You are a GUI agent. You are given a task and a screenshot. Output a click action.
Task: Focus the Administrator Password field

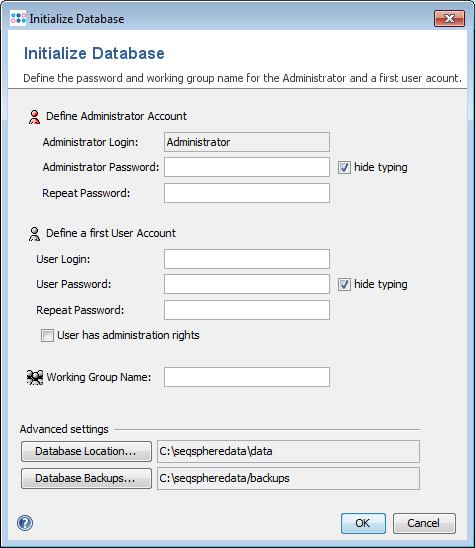247,167
